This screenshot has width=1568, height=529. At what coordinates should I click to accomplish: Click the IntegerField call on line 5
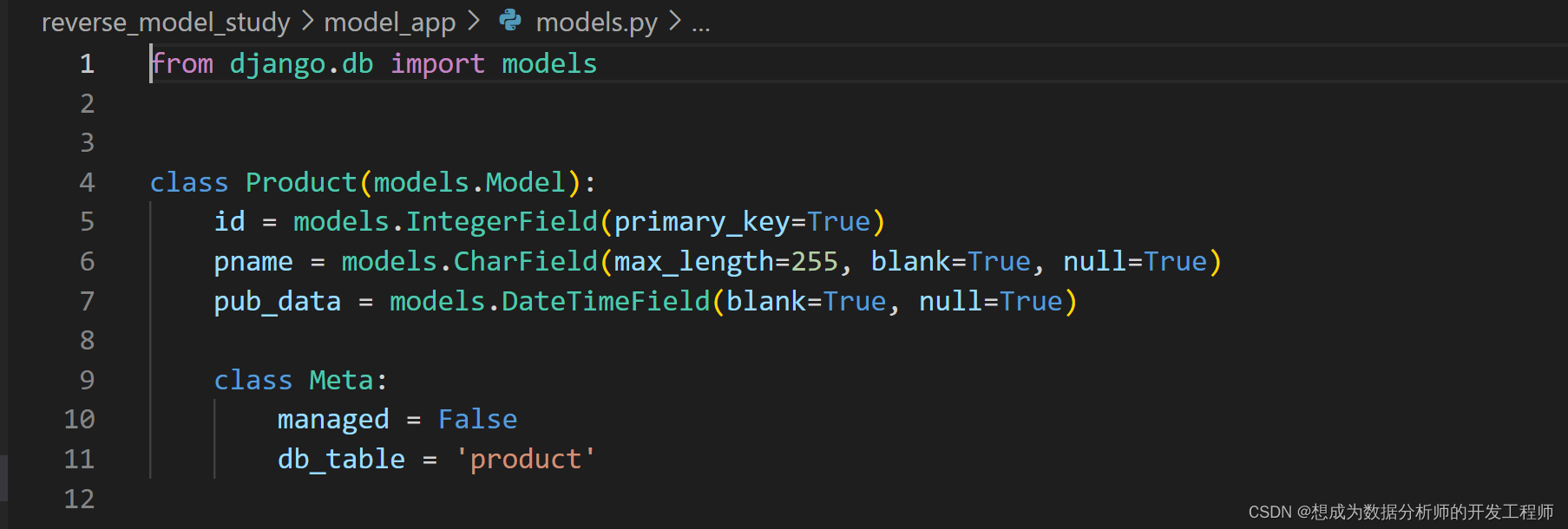click(502, 222)
